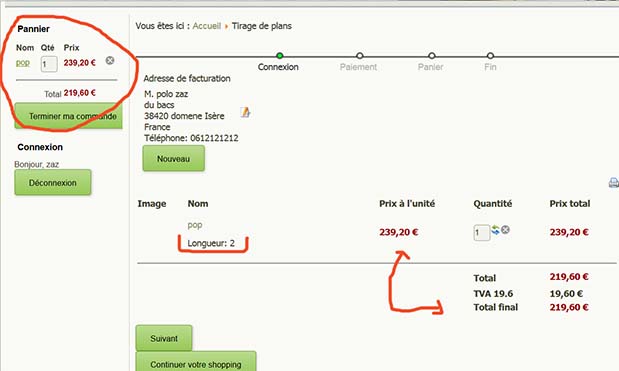This screenshot has width=619, height=371.
Task: Click the 'TVA 19.6' label
Action: pyautogui.click(x=493, y=294)
